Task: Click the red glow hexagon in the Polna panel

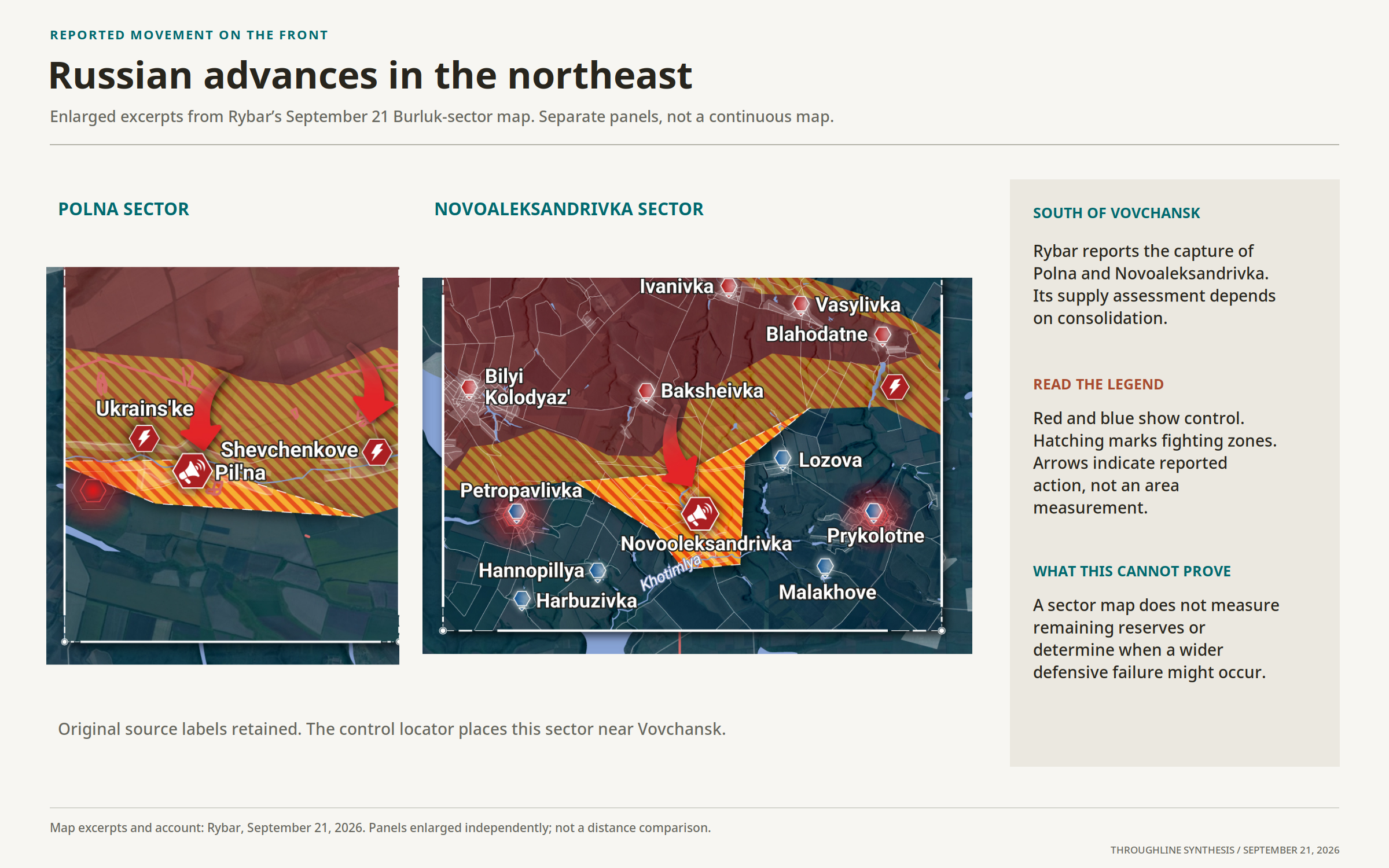Action: [x=93, y=491]
